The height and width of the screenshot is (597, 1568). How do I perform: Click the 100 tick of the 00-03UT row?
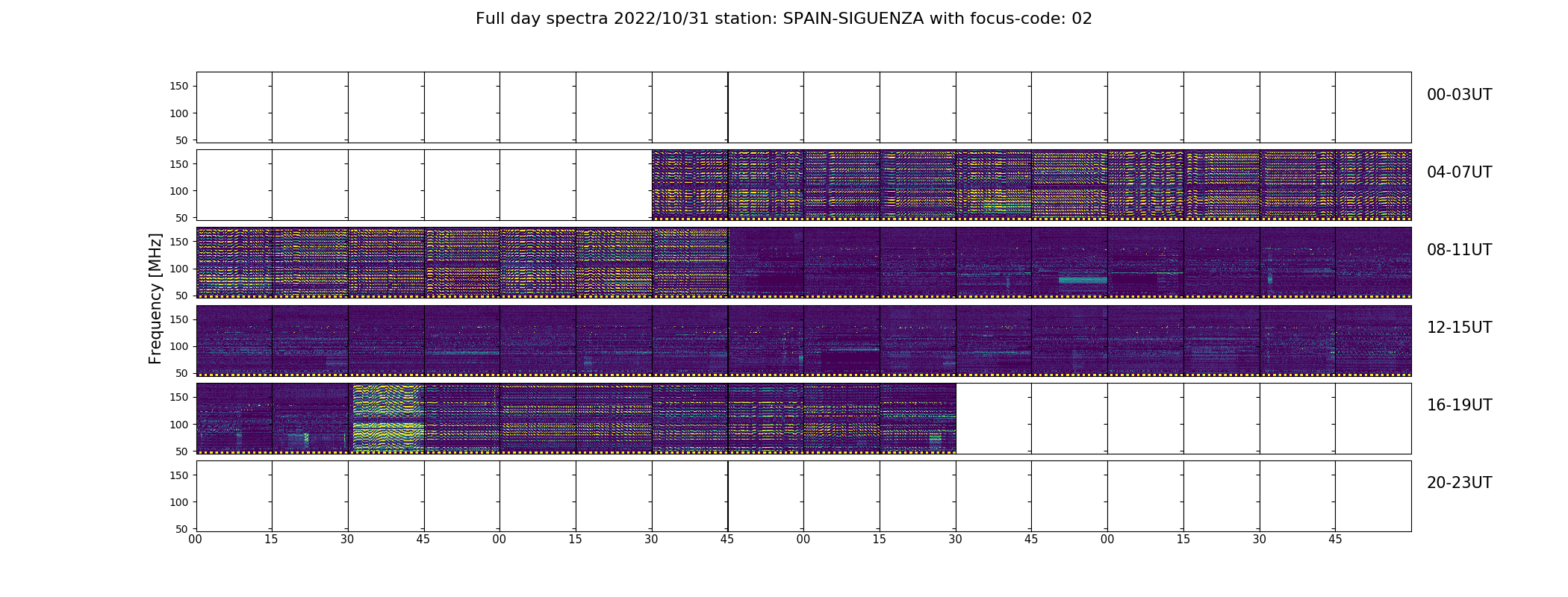180,113
